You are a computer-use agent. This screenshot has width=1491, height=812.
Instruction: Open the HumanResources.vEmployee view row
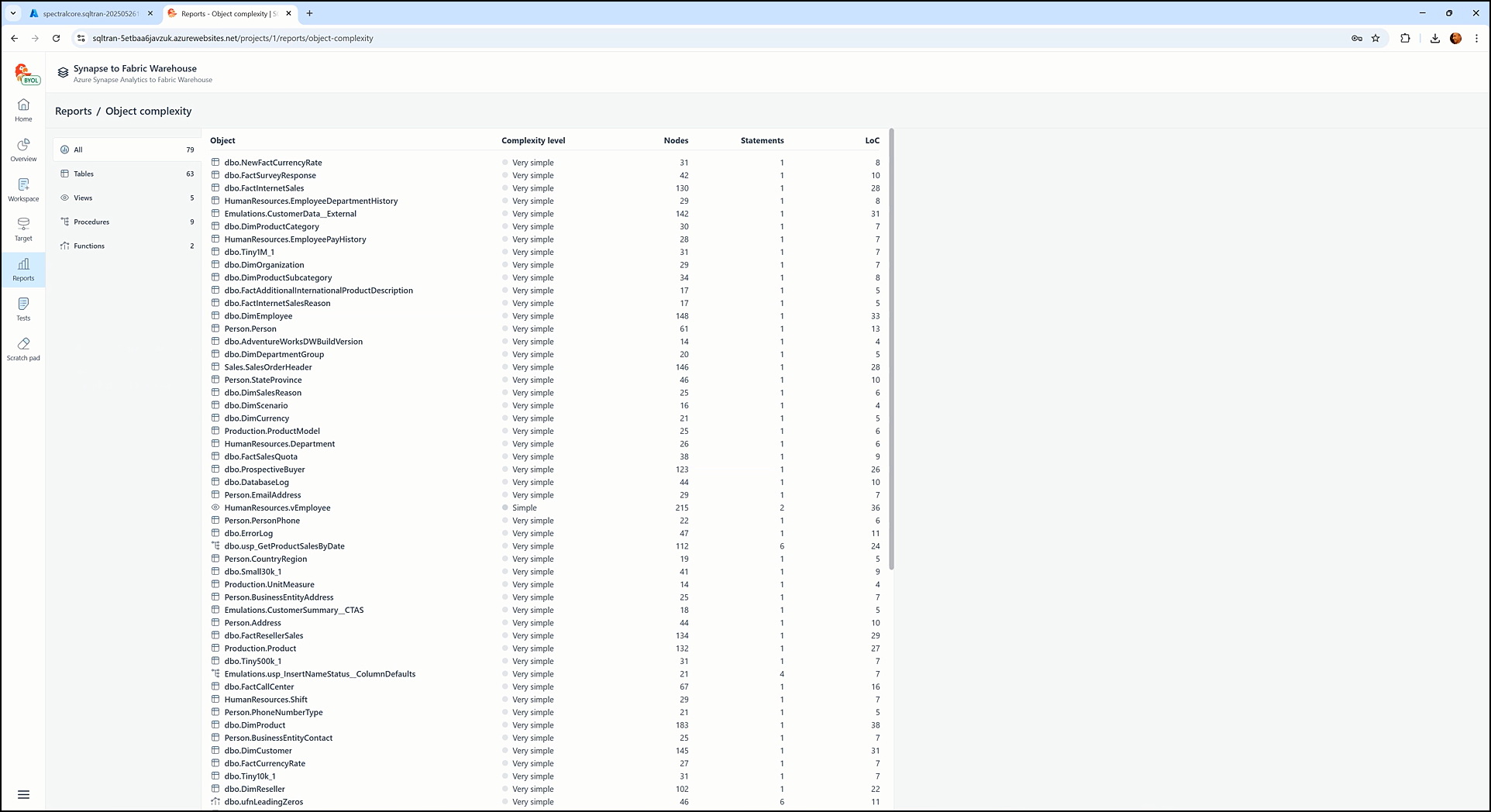pos(277,508)
